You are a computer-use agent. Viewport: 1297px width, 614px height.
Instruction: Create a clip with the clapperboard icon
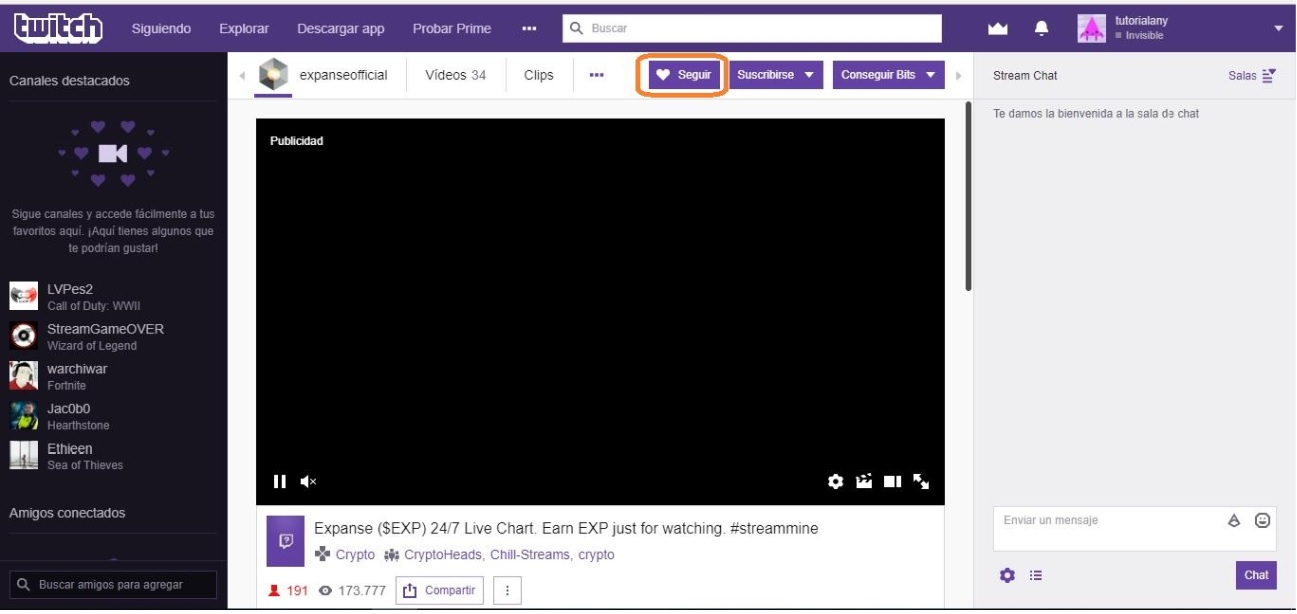pos(864,482)
